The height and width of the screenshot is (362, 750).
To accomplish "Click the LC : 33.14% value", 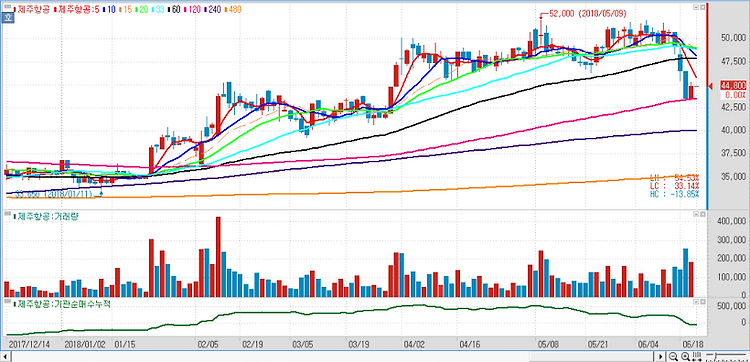I will [x=674, y=186].
